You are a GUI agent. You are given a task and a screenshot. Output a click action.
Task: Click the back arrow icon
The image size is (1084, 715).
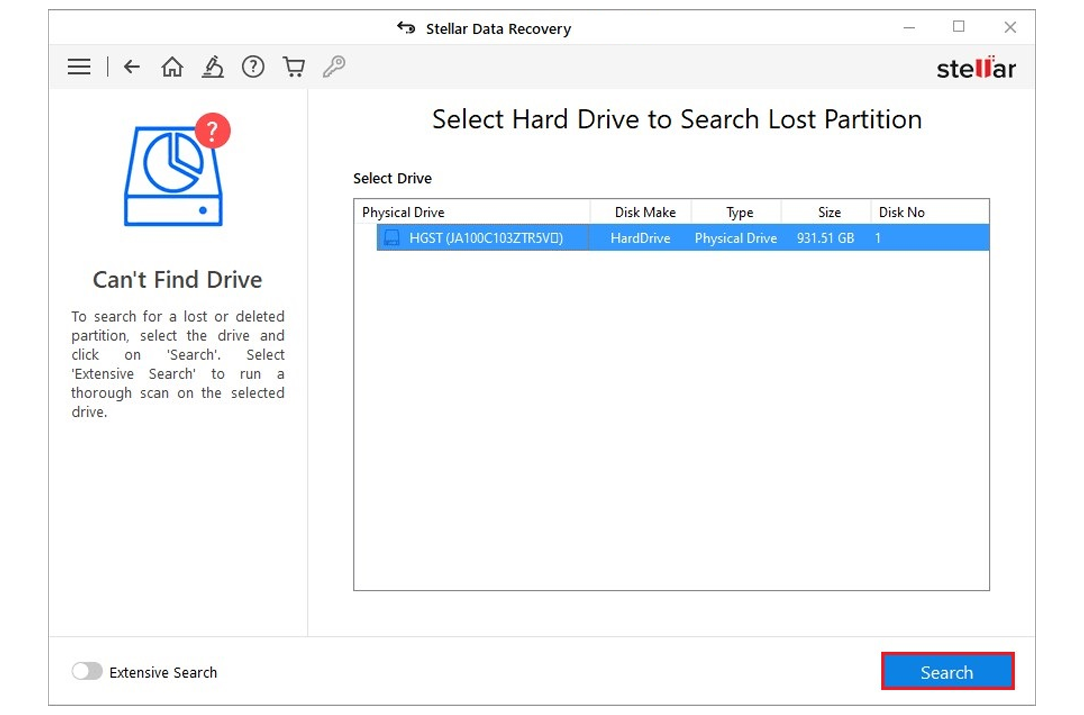point(131,66)
